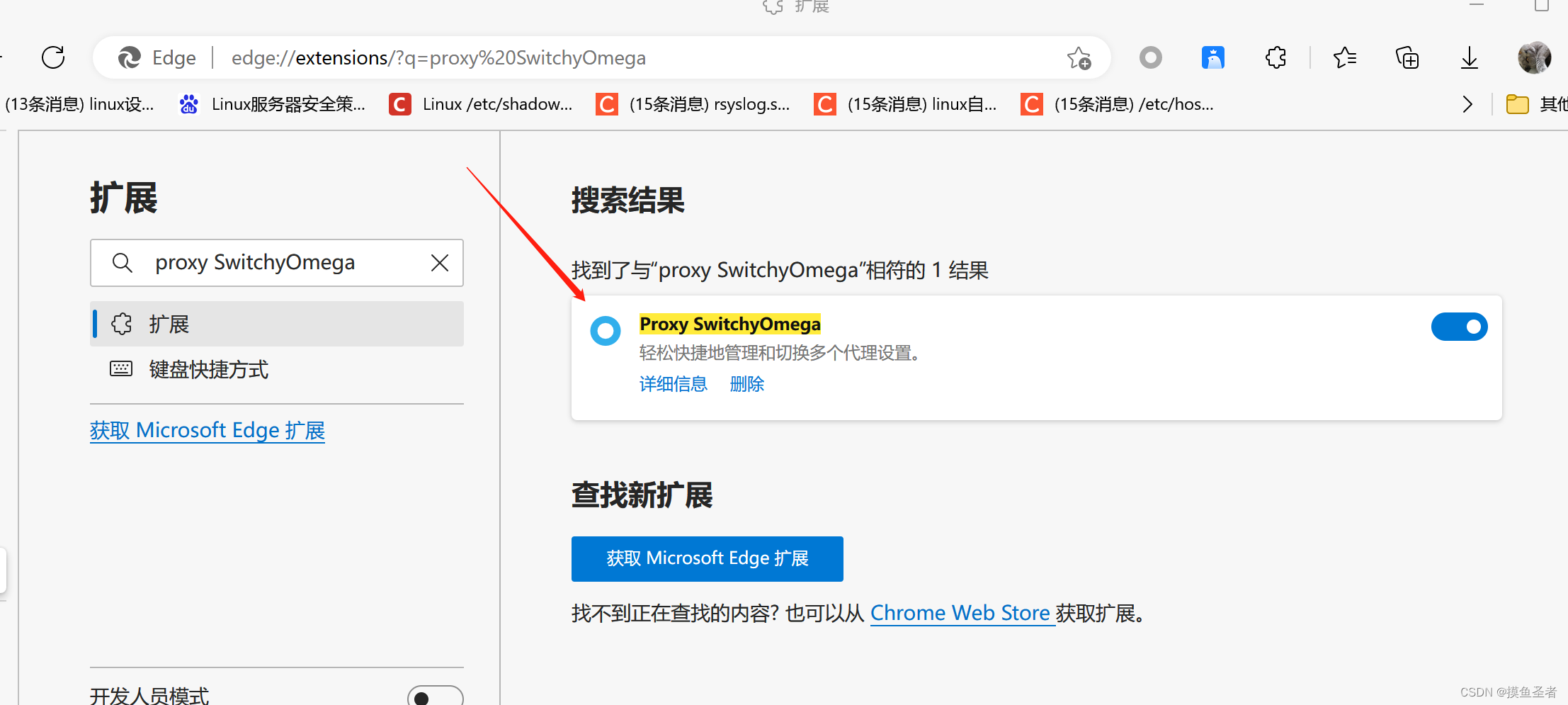The width and height of the screenshot is (1568, 705).
Task: Click the extension search input field
Action: point(276,263)
